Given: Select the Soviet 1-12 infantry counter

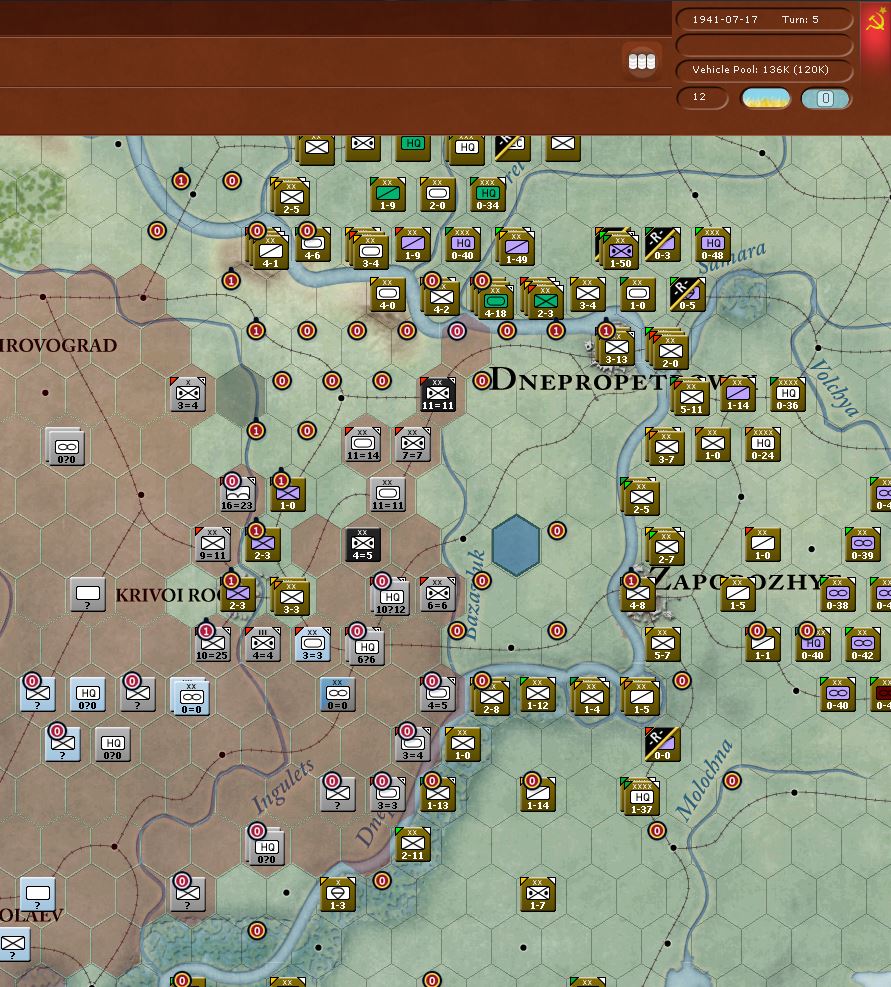Looking at the screenshot, I should pos(538,694).
